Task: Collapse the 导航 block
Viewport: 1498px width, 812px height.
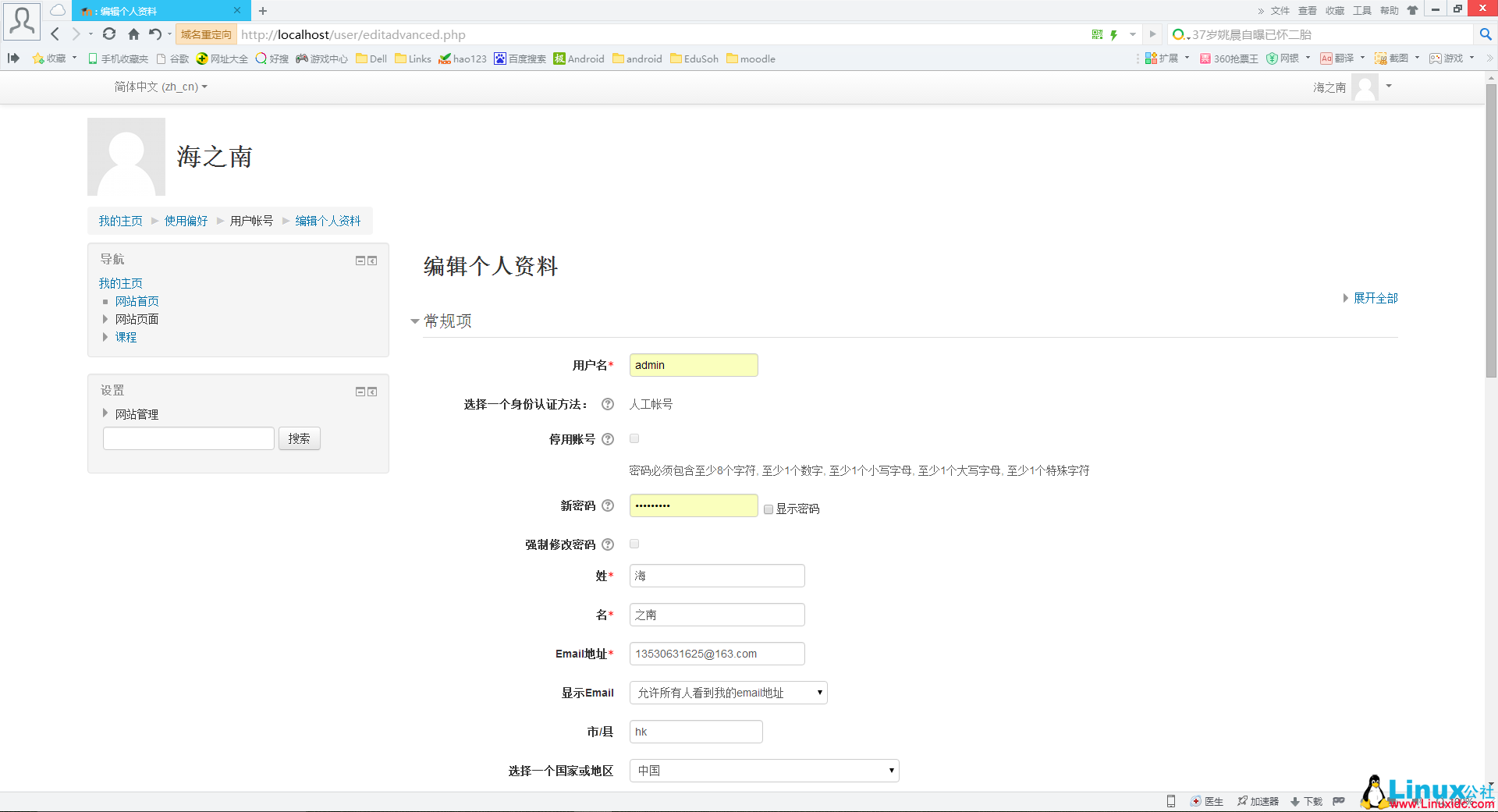Action: pyautogui.click(x=360, y=260)
